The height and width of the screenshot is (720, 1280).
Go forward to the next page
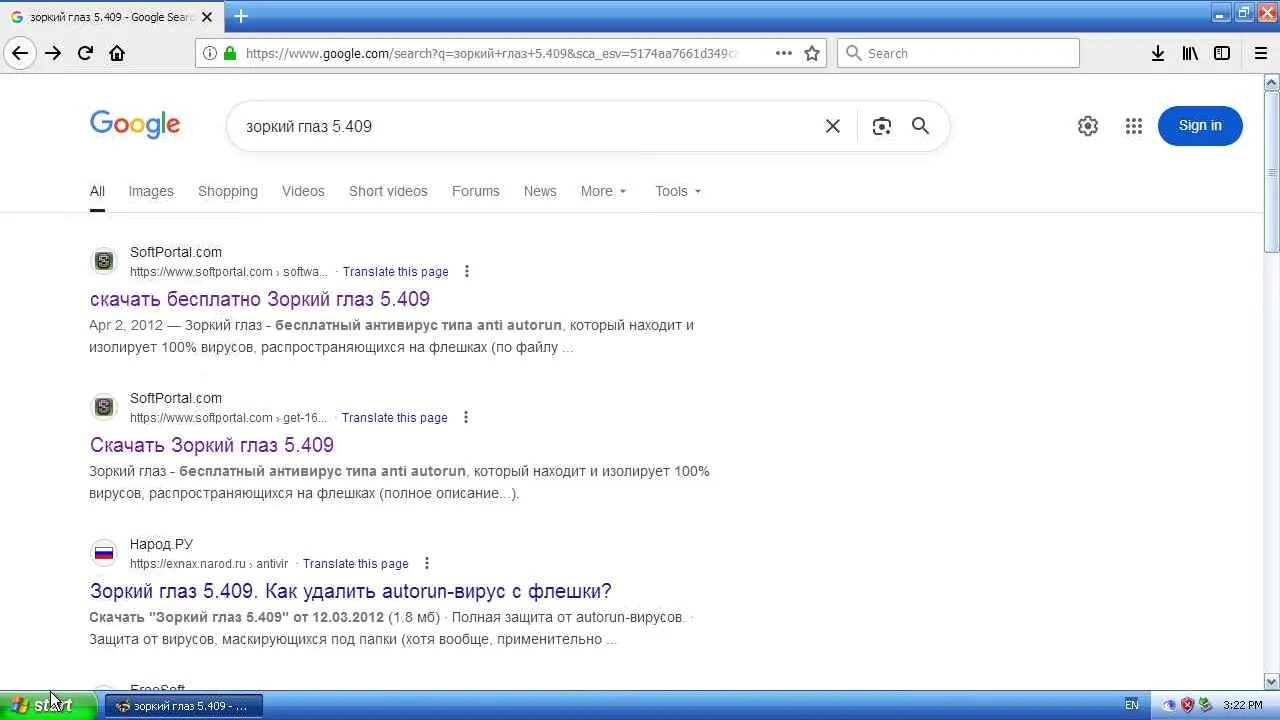53,53
